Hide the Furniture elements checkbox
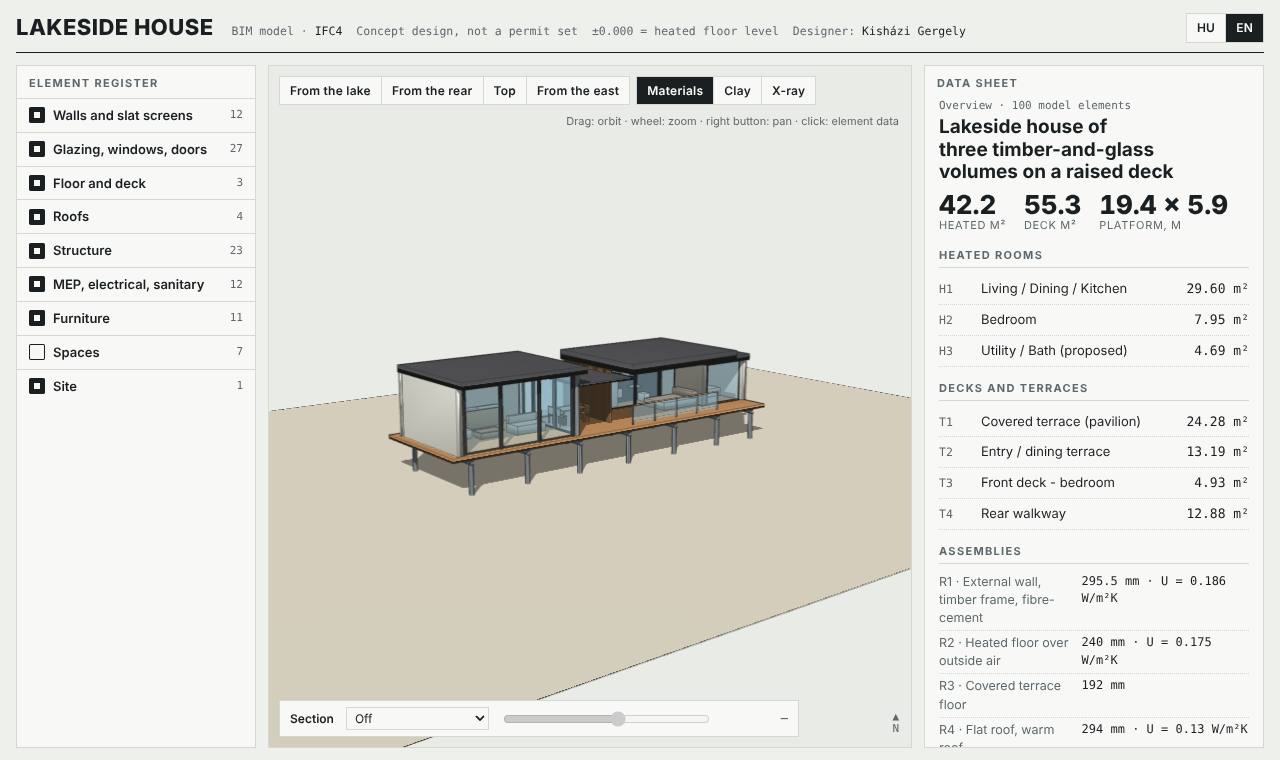The width and height of the screenshot is (1280, 760). 37,318
